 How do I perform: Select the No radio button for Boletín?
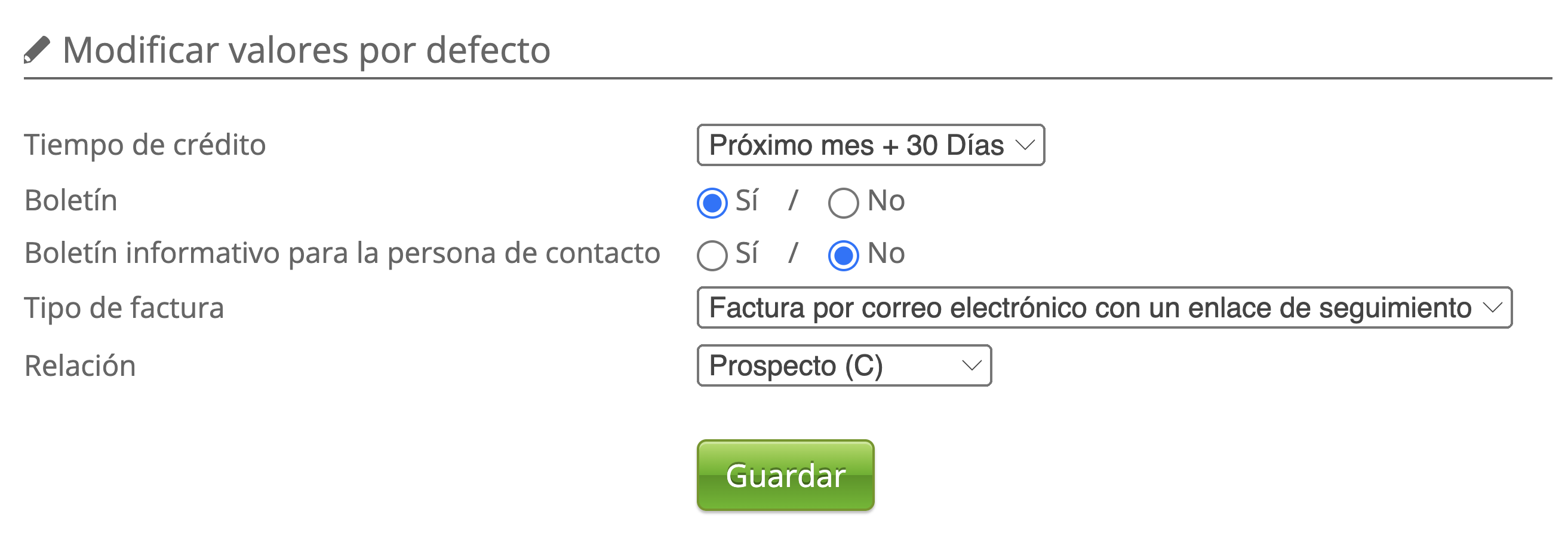(843, 203)
